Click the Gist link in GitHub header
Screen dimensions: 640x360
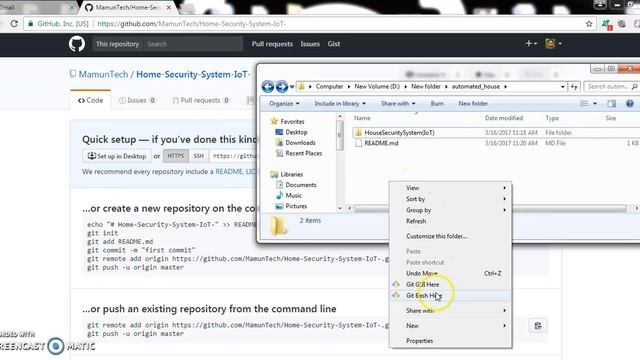(x=333, y=44)
